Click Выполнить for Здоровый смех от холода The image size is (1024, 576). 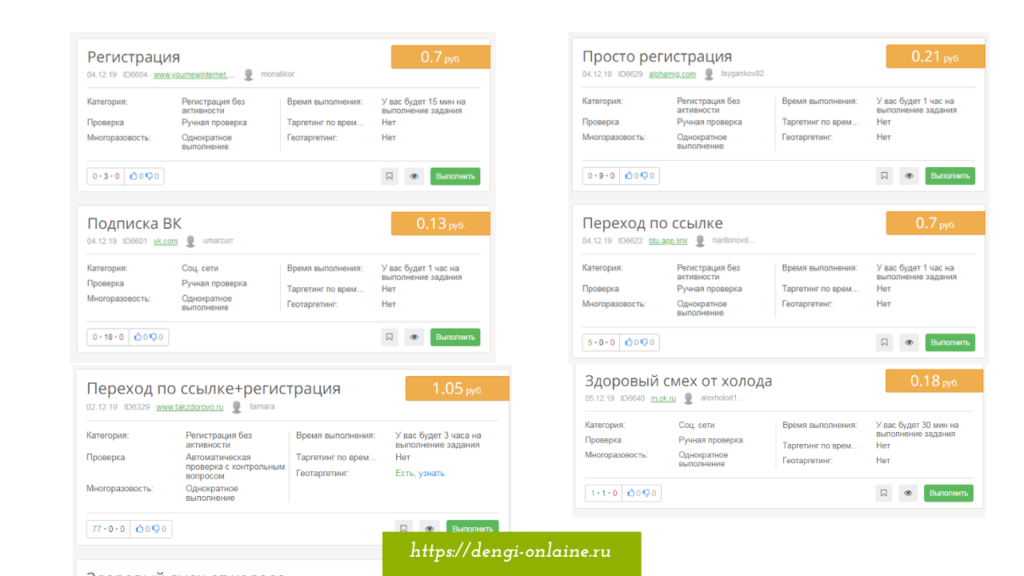click(948, 493)
